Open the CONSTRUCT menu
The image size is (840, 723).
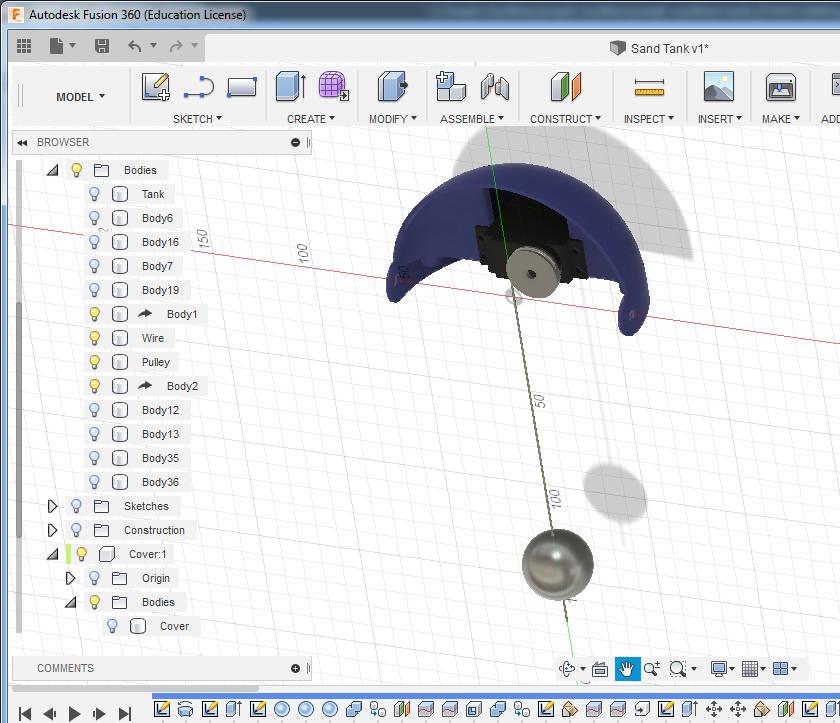[x=565, y=119]
